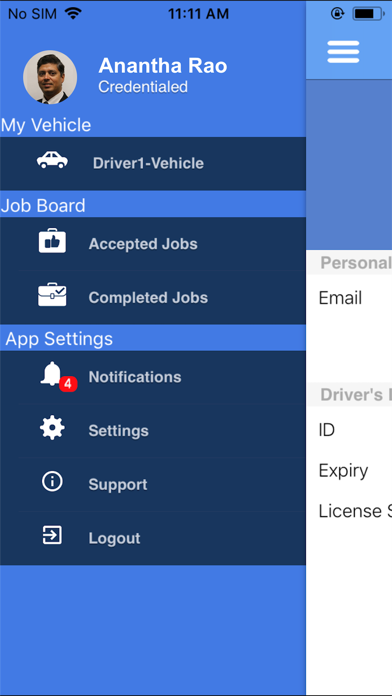
Task: Click the Email field label
Action: [x=340, y=298]
